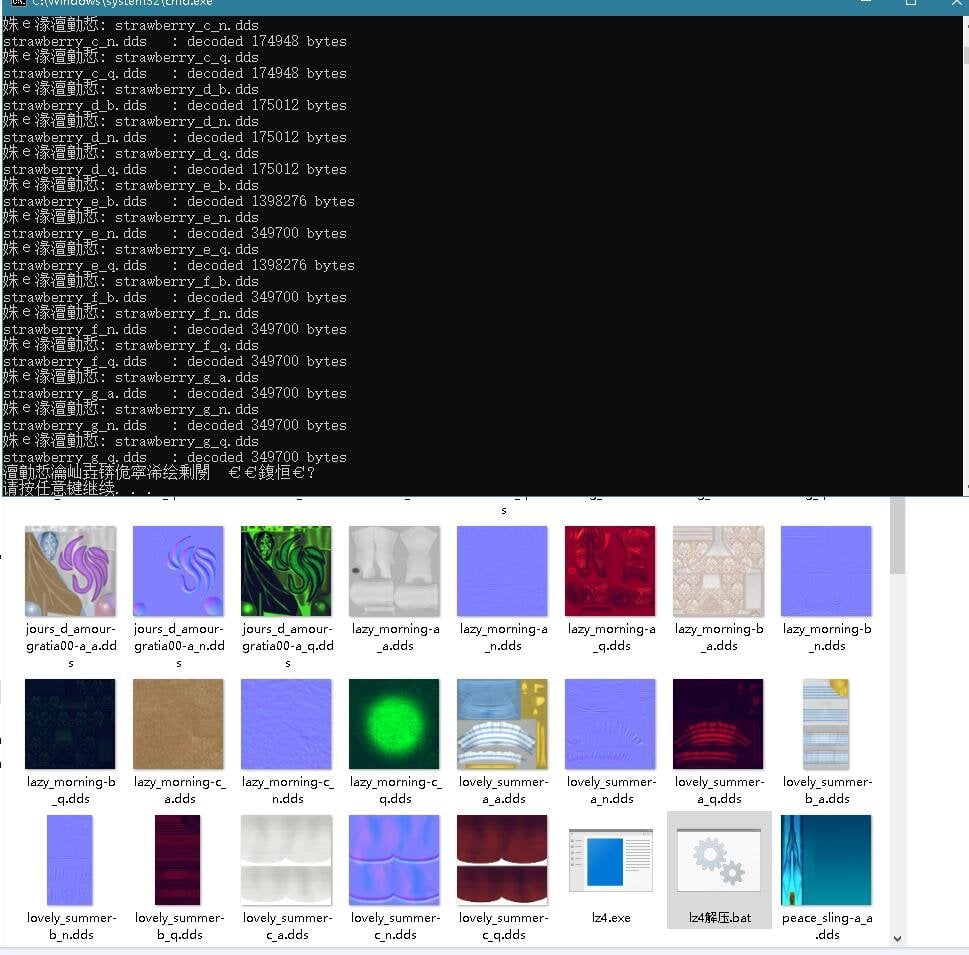This screenshot has height=955, width=969.
Task: Select lovely_summer-c_n.dds purple normal map
Action: 394,860
